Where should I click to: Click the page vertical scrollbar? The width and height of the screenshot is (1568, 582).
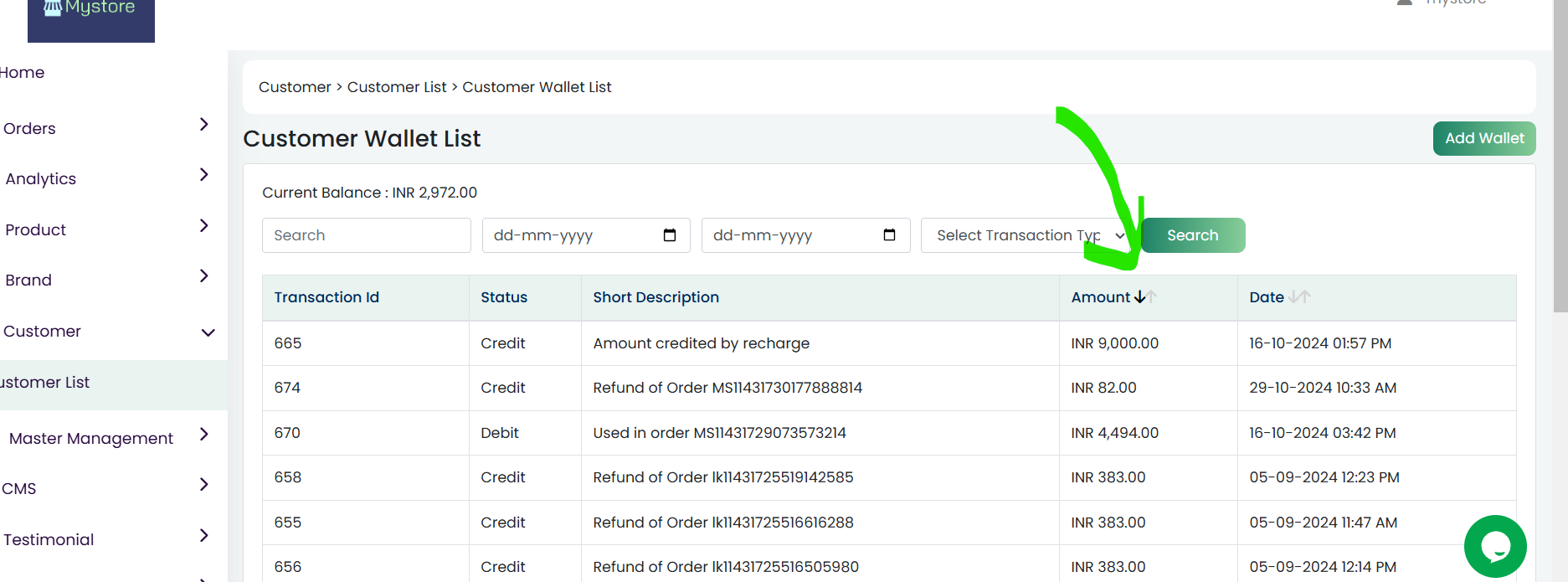point(1560,156)
